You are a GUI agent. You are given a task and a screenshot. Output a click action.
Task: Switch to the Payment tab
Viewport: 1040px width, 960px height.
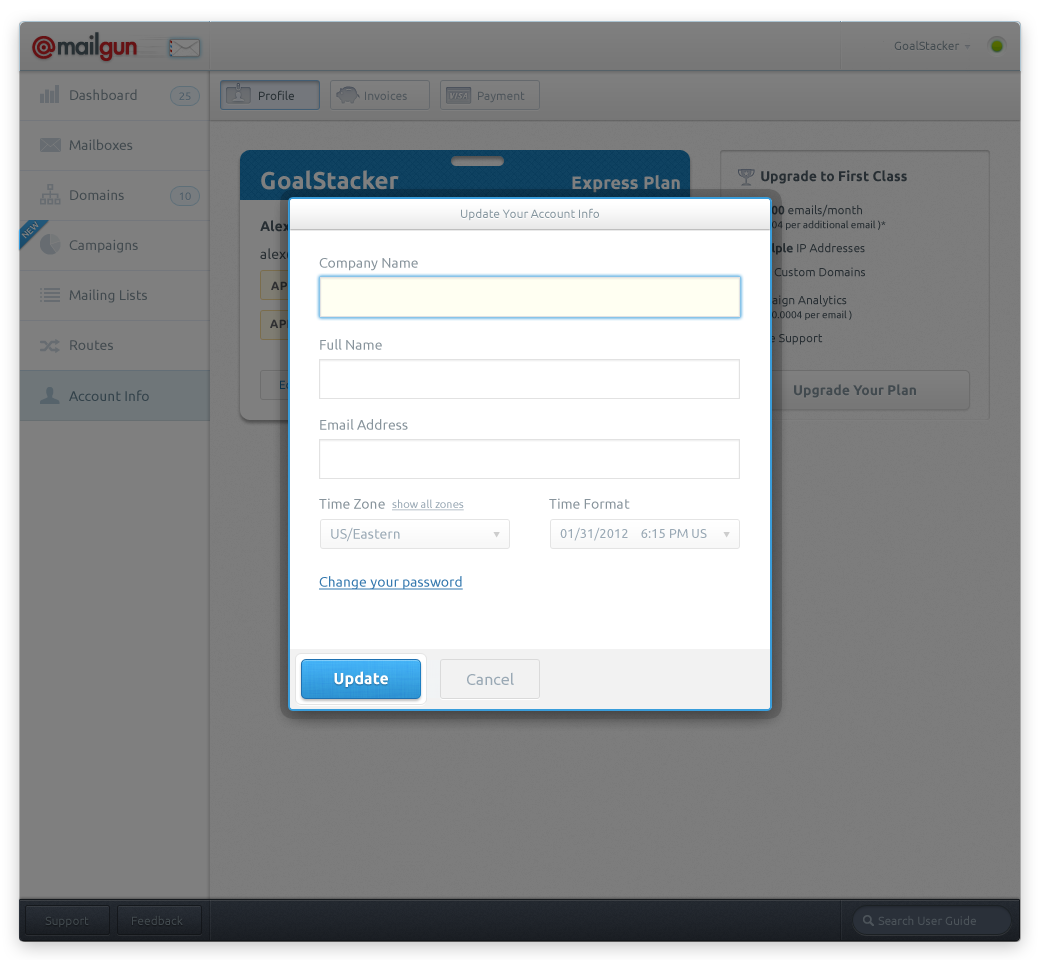(489, 96)
